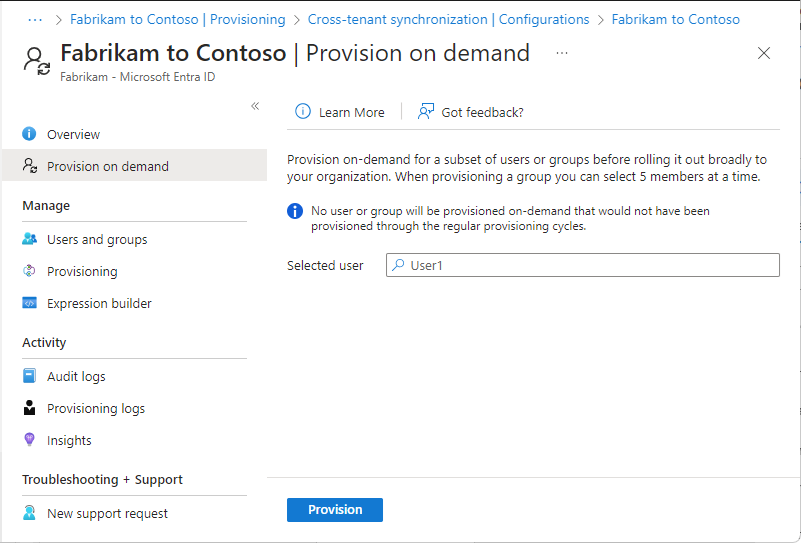Open Fabrikam to Contoso | Provisioning breadcrumb

177,19
